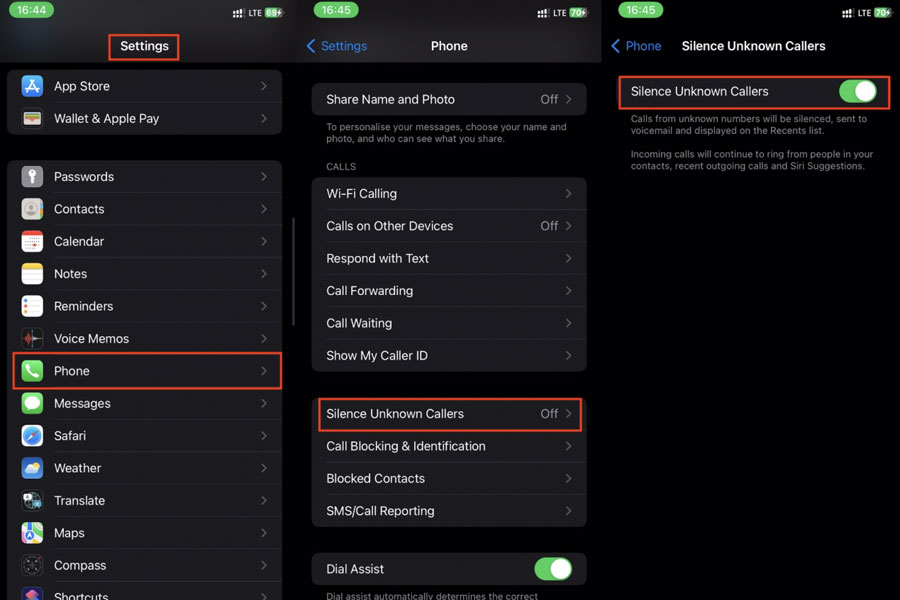This screenshot has height=600, width=900.
Task: Click the Wi-Fi Calling label
Action: tap(362, 193)
